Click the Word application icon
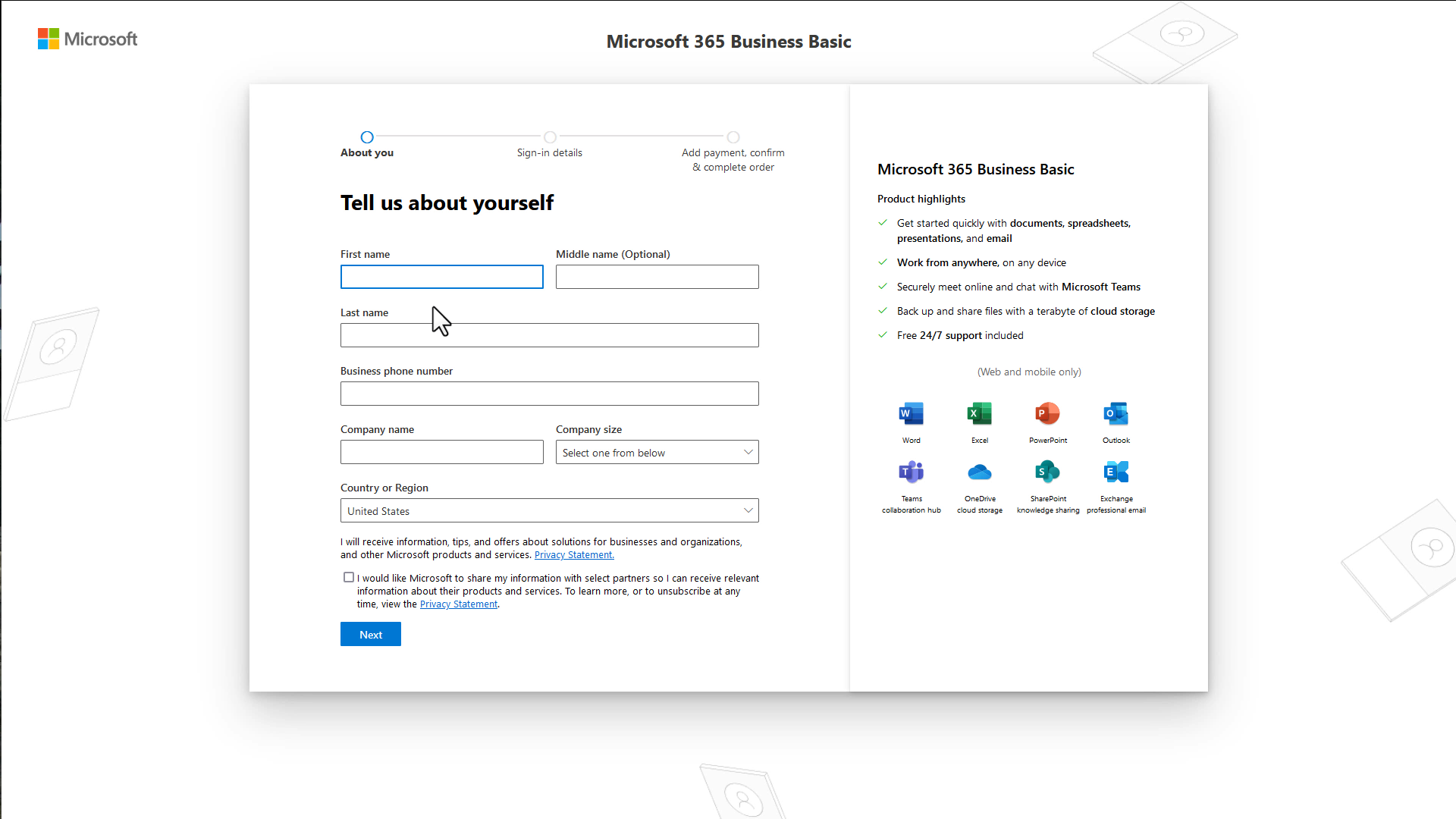 coord(910,412)
